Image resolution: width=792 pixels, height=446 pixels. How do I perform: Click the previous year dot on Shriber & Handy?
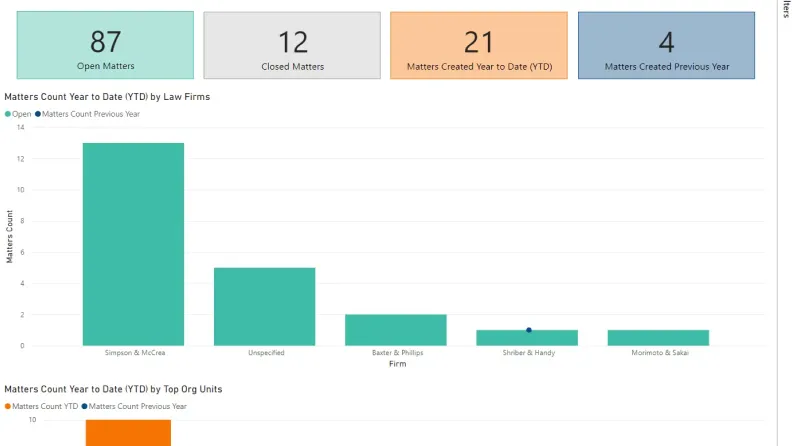(528, 330)
